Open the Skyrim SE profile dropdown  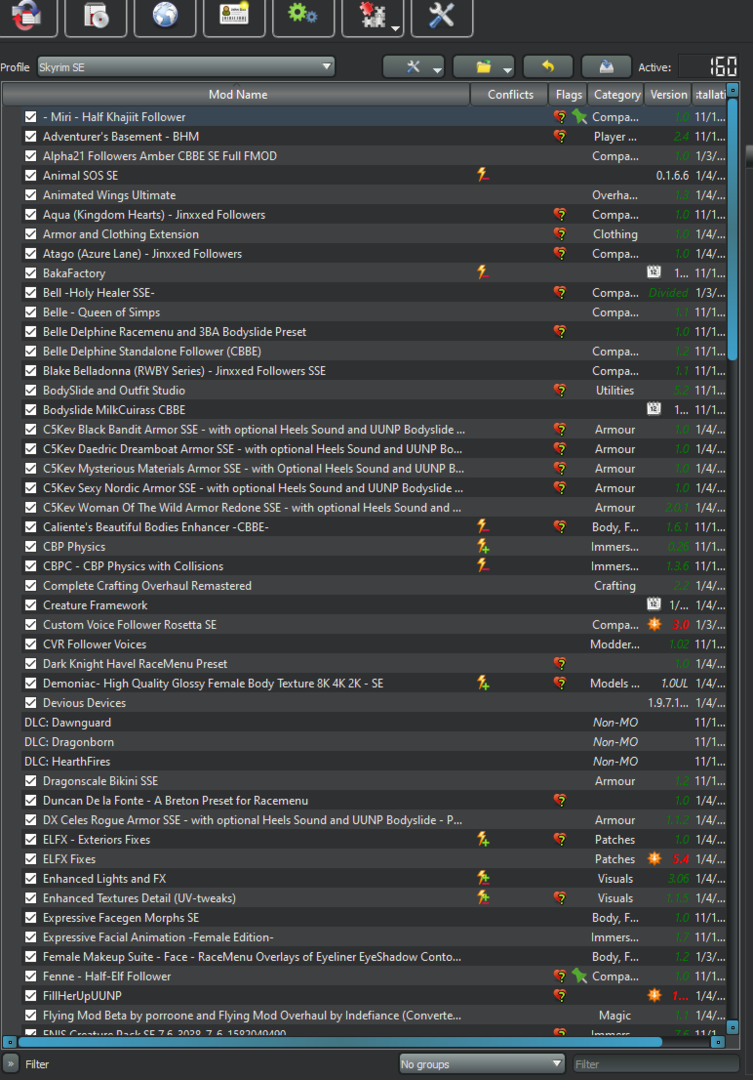coord(186,67)
